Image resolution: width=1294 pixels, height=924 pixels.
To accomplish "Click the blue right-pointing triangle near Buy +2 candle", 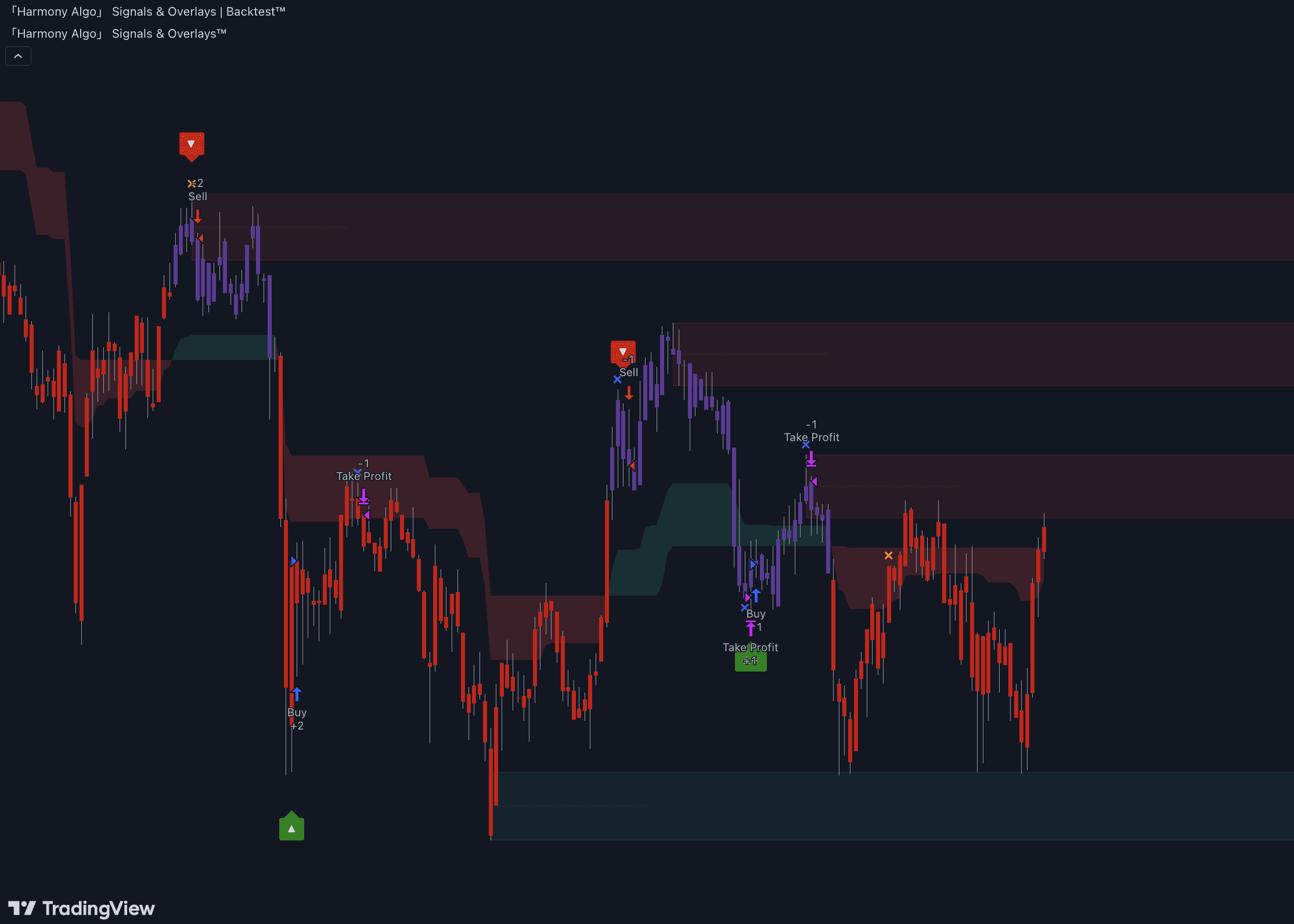I will 294,561.
